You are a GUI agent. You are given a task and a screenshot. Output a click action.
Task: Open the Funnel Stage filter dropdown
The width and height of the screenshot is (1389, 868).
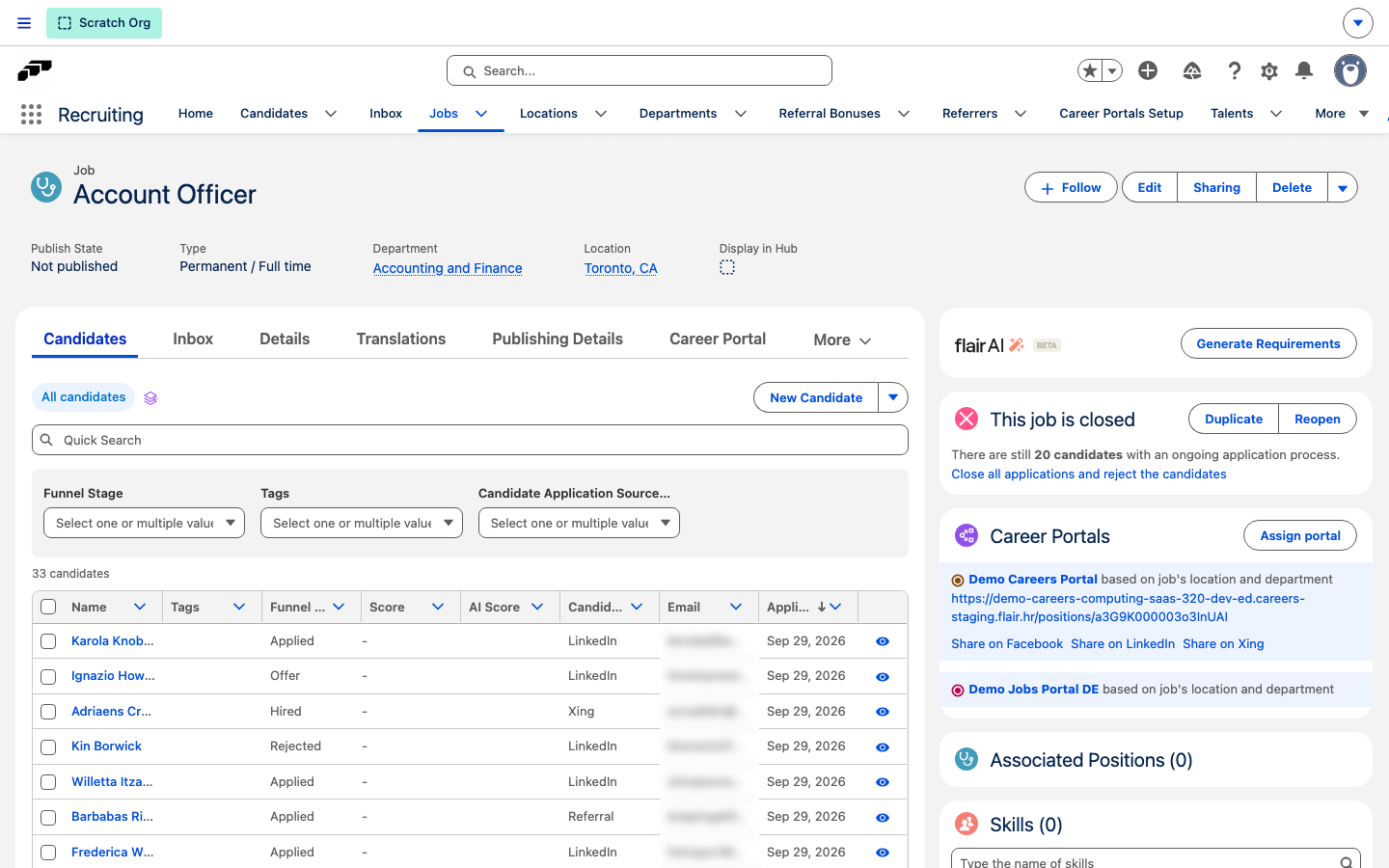click(x=144, y=523)
